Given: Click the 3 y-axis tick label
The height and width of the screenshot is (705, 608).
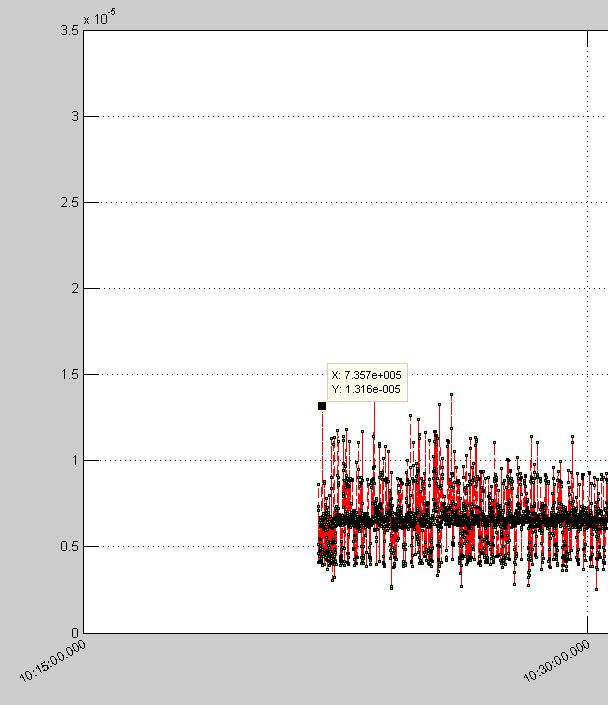Looking at the screenshot, I should pyautogui.click(x=72, y=117).
